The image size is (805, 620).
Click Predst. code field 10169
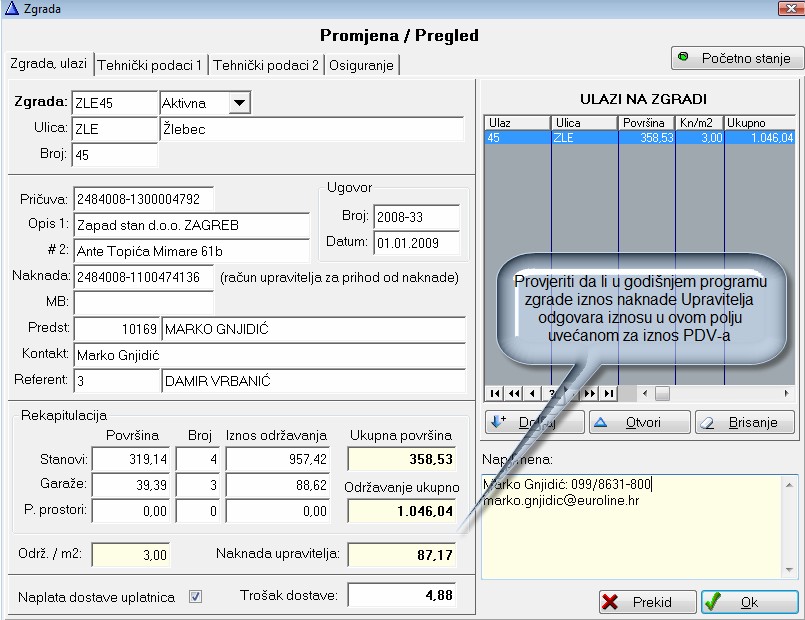point(116,329)
